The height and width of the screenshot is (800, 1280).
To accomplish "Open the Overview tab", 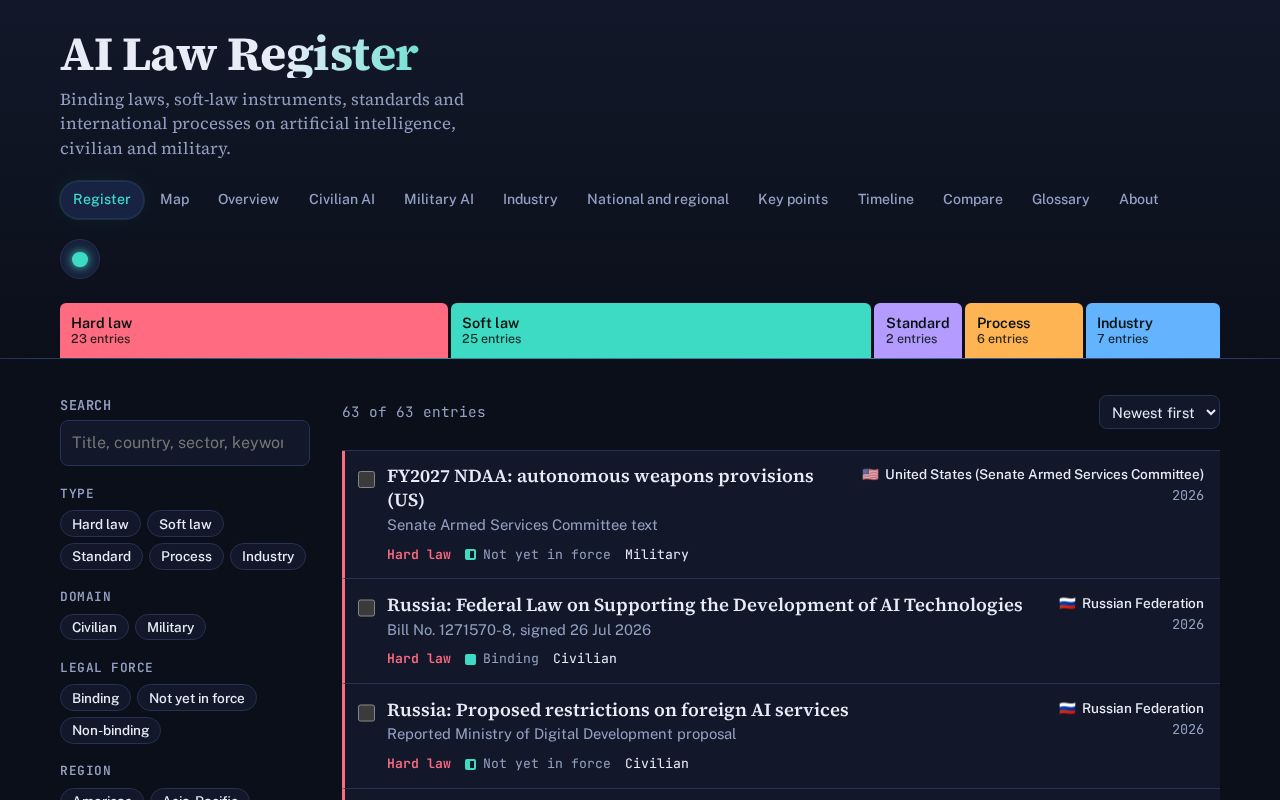I will (x=248, y=200).
